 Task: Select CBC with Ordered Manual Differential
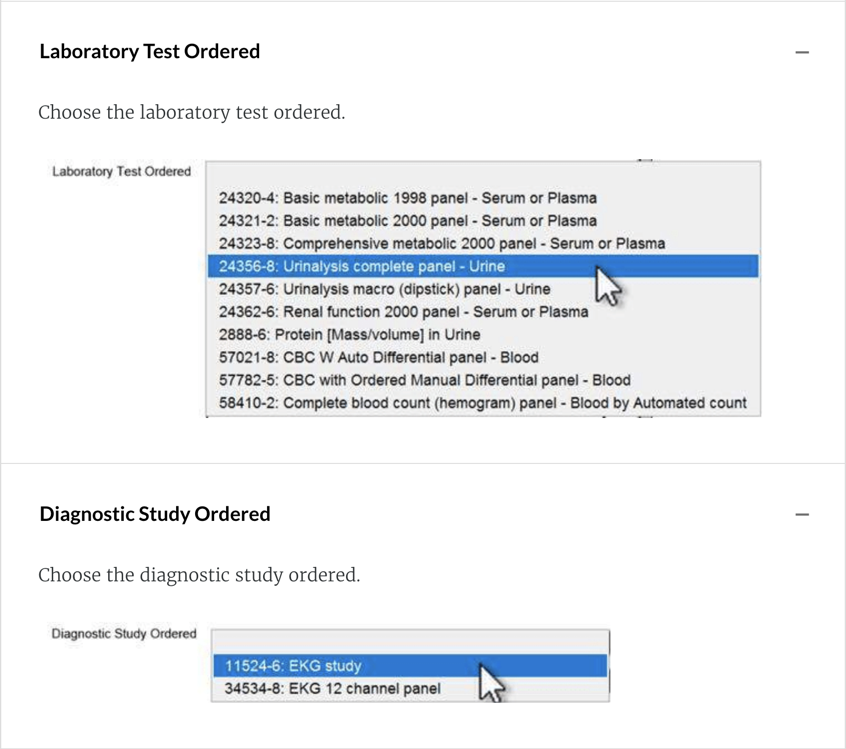[x=424, y=380]
